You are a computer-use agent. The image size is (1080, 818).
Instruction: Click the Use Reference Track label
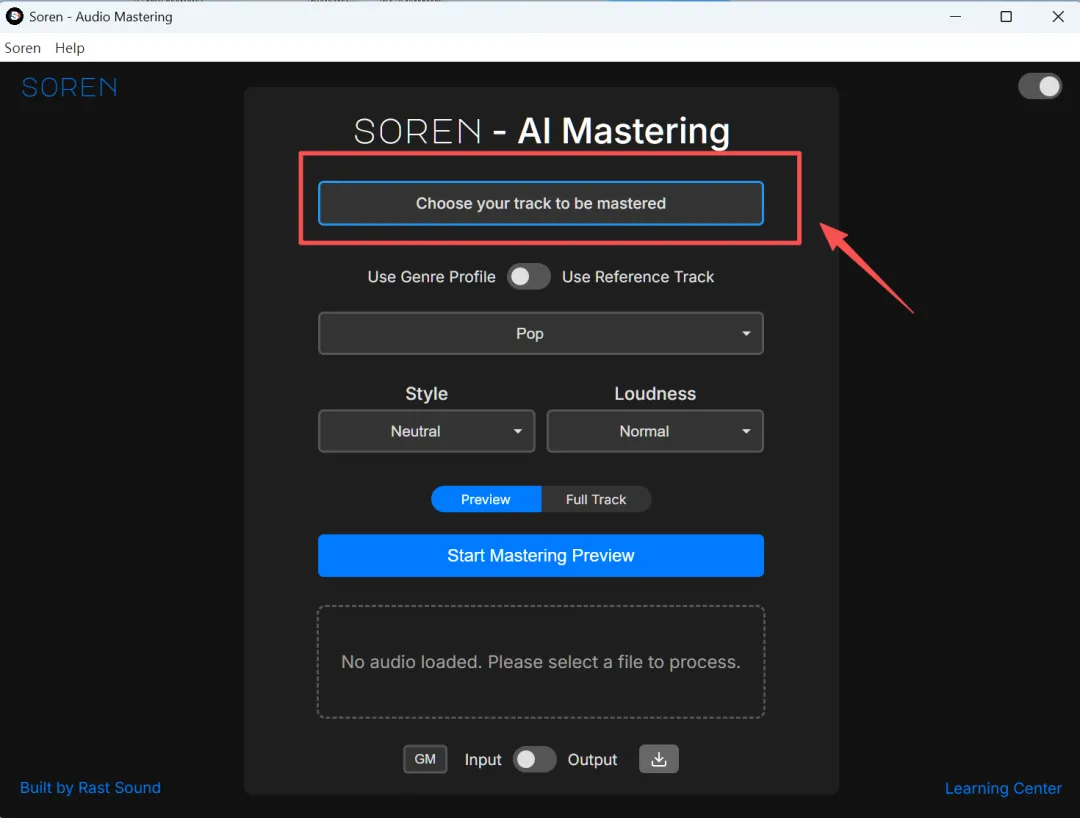(638, 276)
